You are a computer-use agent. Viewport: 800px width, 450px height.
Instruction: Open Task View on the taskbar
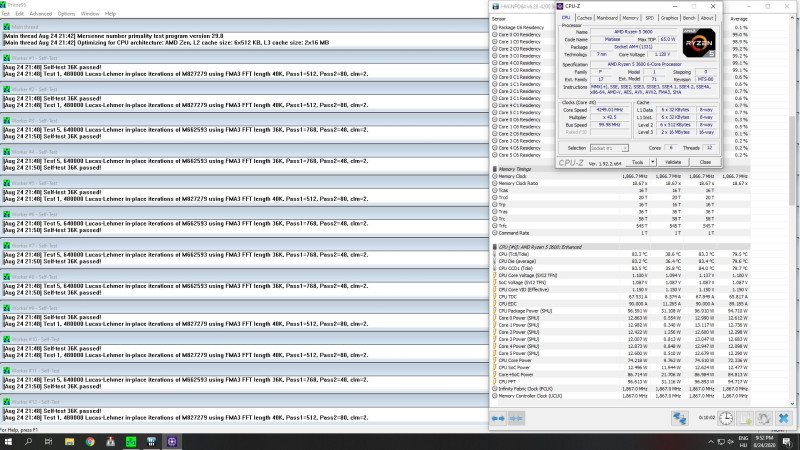48,442
